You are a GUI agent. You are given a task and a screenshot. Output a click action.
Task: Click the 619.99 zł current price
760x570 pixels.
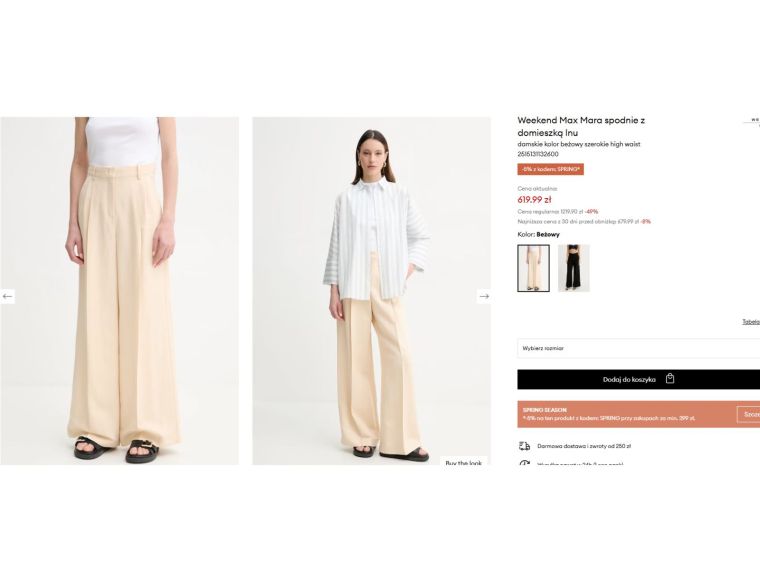[x=535, y=200]
